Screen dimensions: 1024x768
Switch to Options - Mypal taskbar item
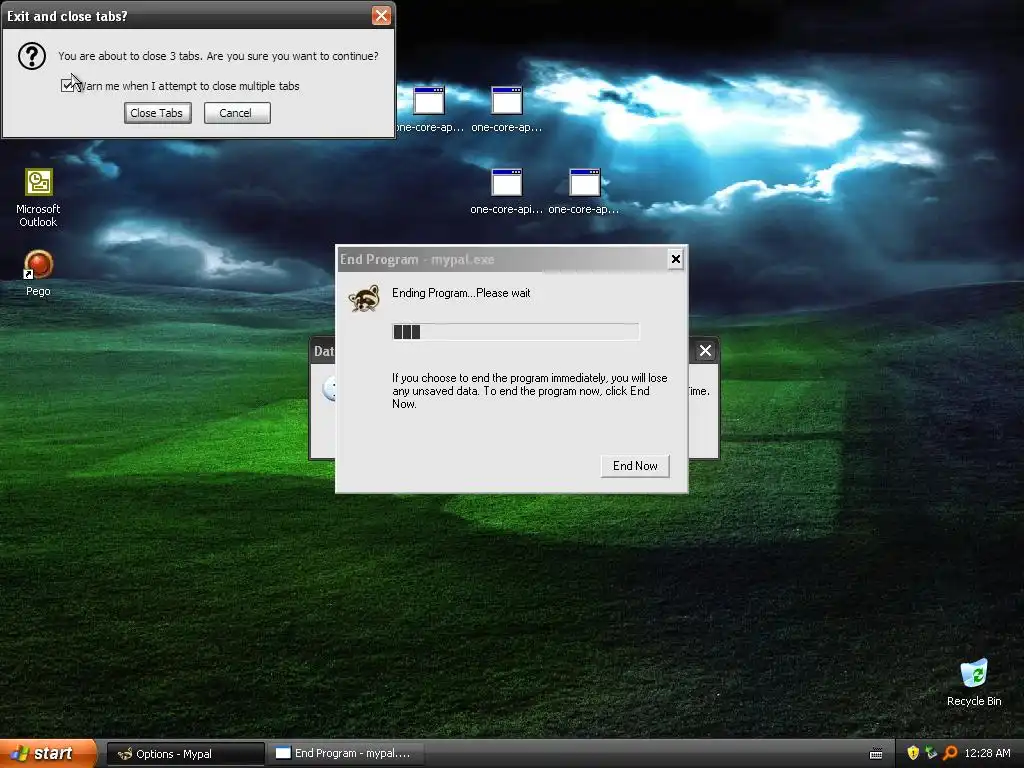pyautogui.click(x=186, y=754)
